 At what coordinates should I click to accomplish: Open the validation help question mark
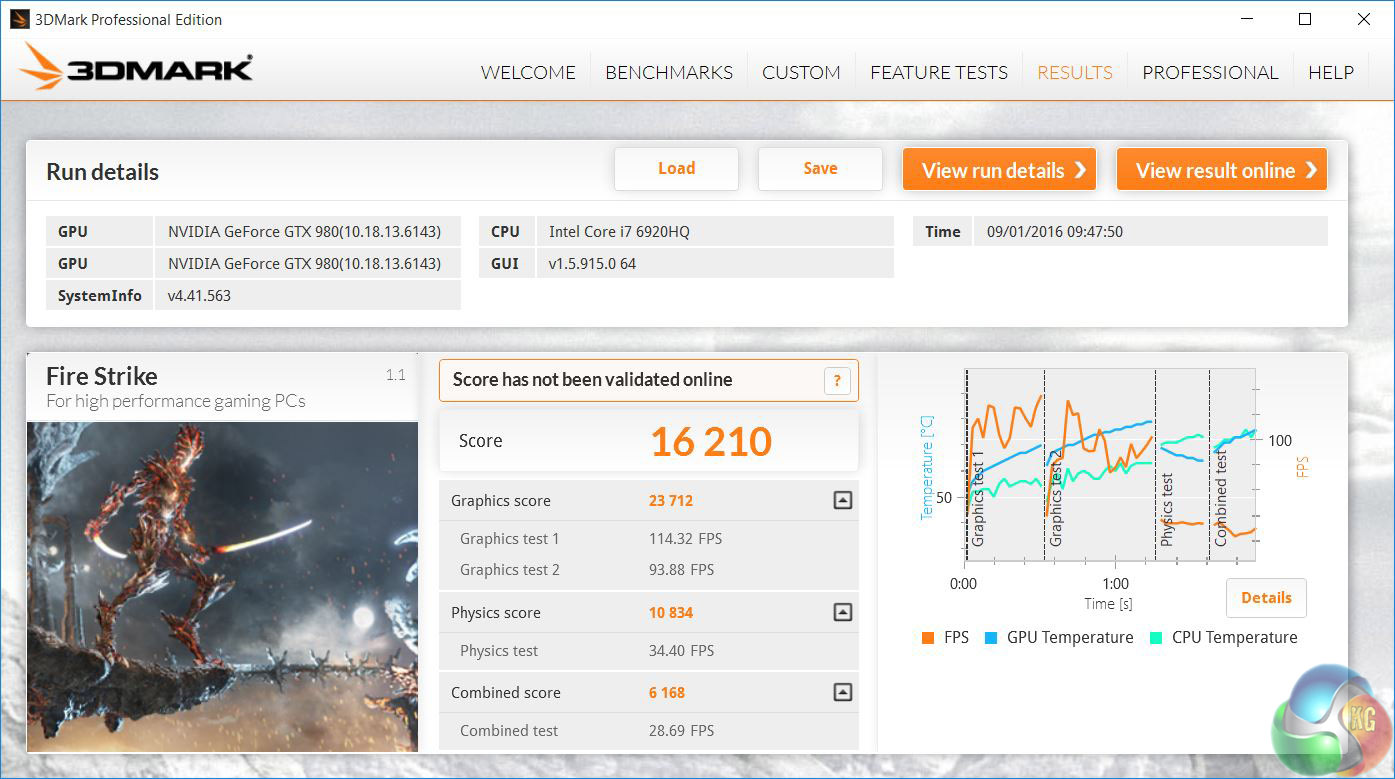[837, 381]
